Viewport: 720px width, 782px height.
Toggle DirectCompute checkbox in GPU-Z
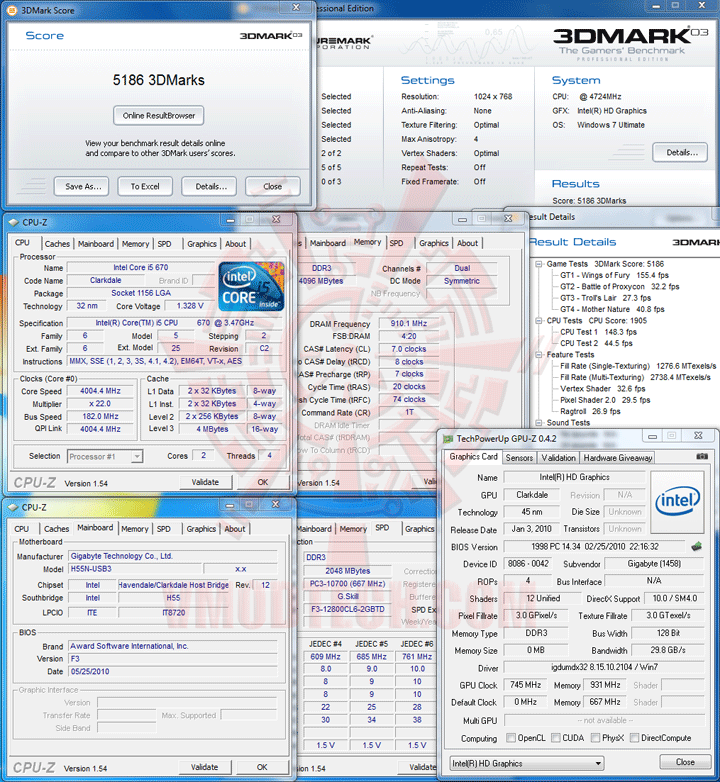point(634,738)
